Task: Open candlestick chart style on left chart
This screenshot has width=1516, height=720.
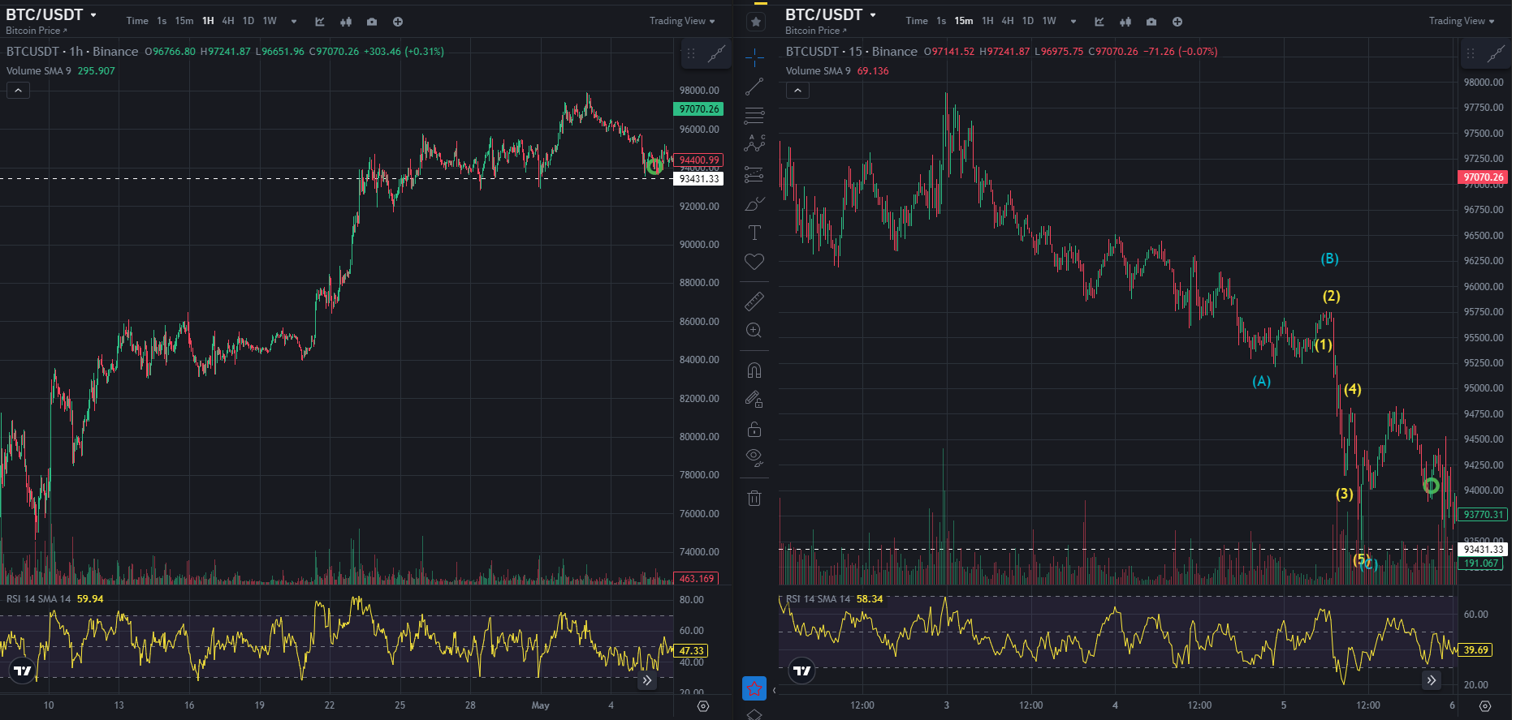Action: [x=346, y=21]
